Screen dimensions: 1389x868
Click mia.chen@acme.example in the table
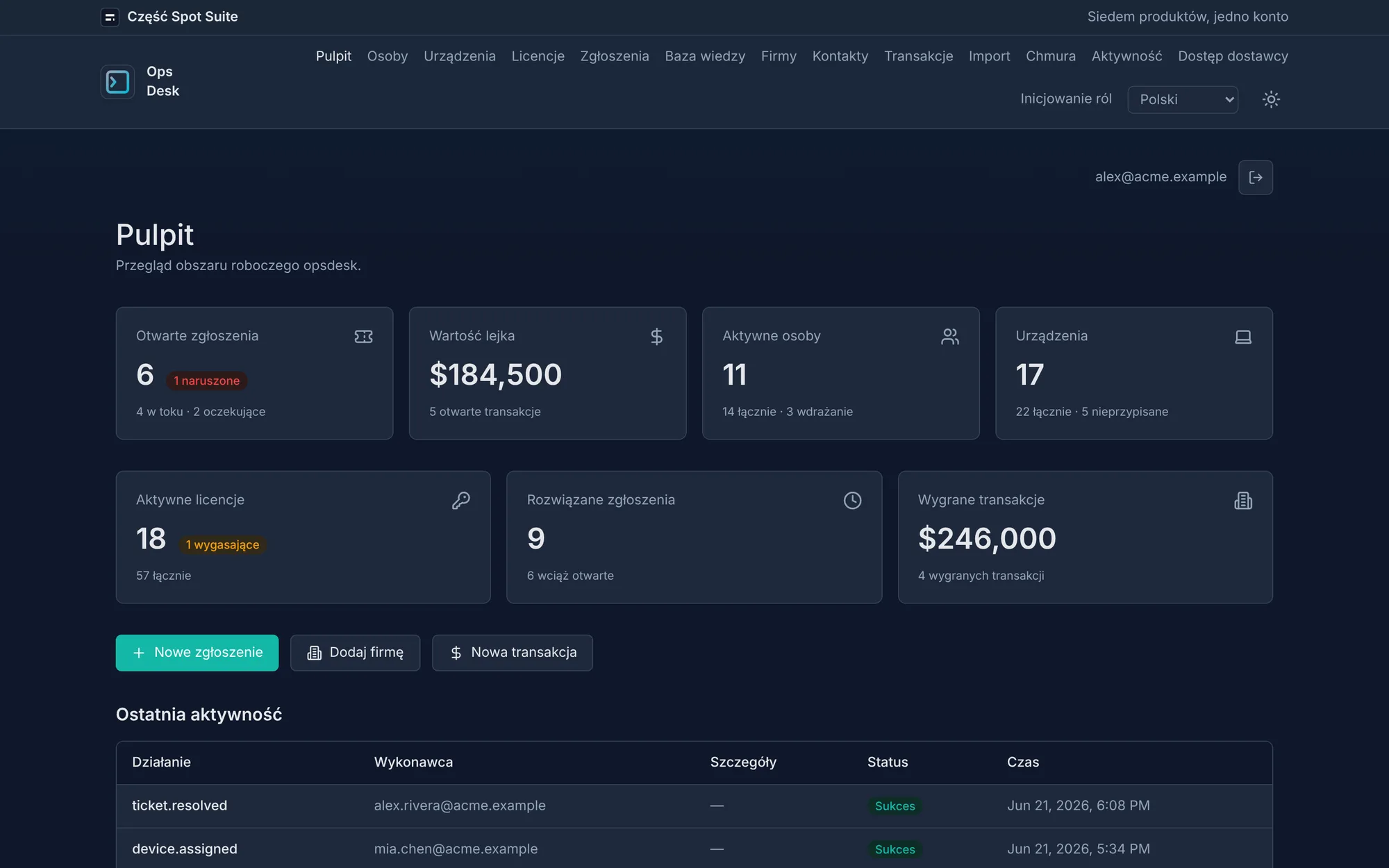pos(456,849)
